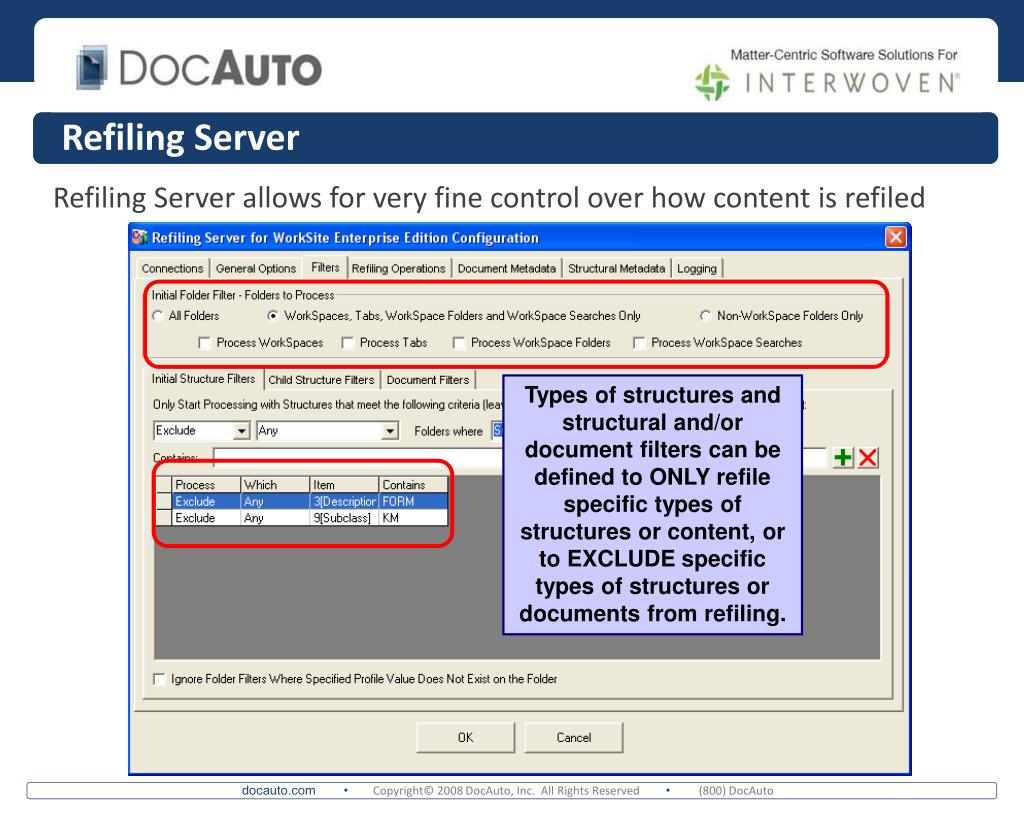Screen dimensions: 1024x819
Task: Enable the Process WorkSpace Folders checkbox
Action: click(459, 343)
